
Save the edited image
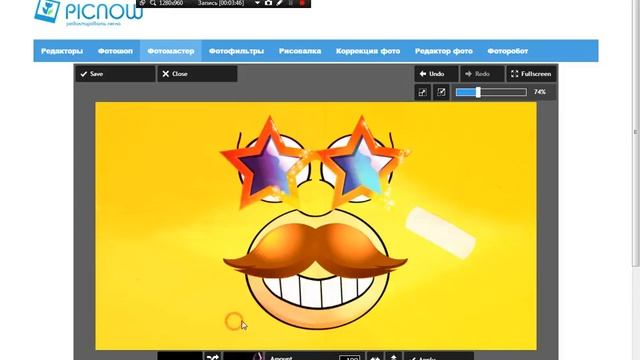pos(115,74)
